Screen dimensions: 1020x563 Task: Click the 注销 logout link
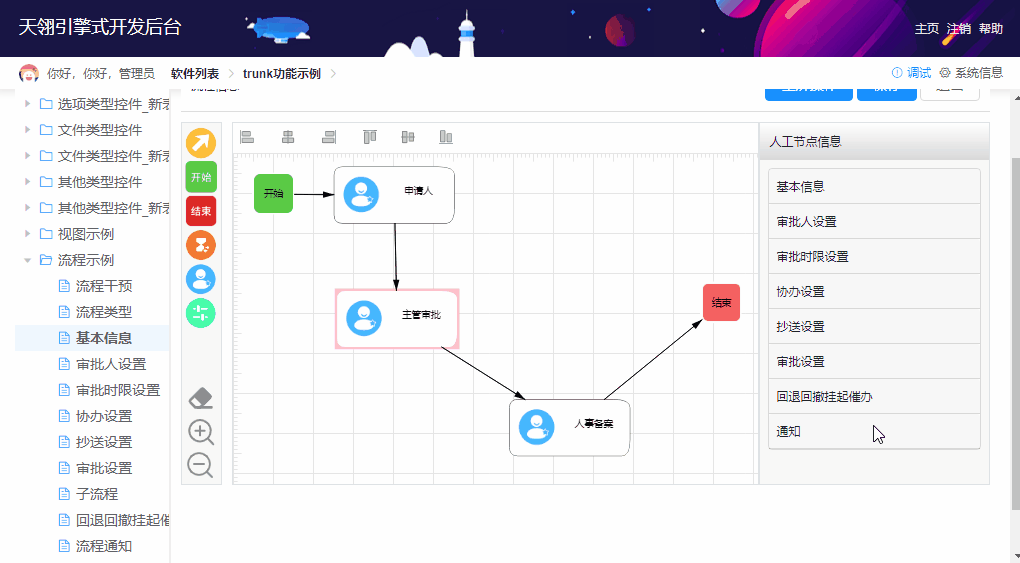pyautogui.click(x=958, y=29)
